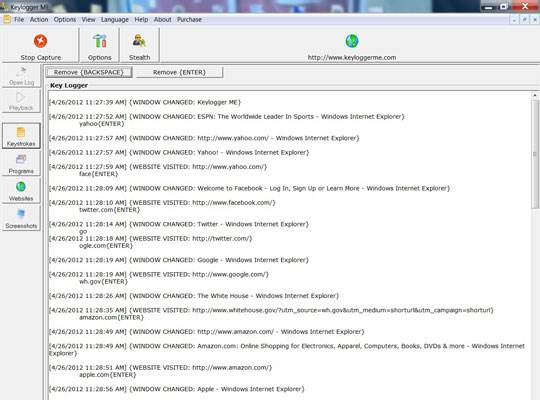Click the globe website icon
Screen dimensions: 540x400
[352, 41]
